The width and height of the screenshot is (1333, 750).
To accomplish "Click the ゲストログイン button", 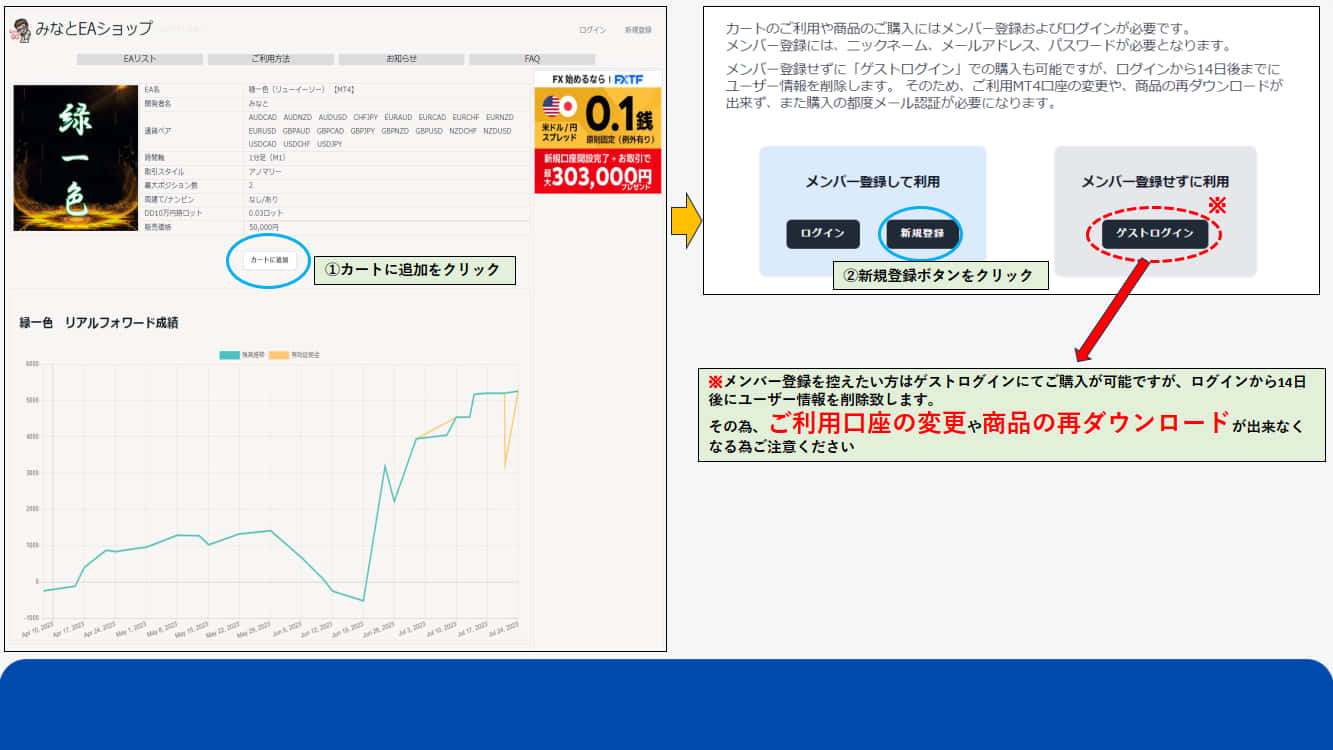I will click(1155, 233).
